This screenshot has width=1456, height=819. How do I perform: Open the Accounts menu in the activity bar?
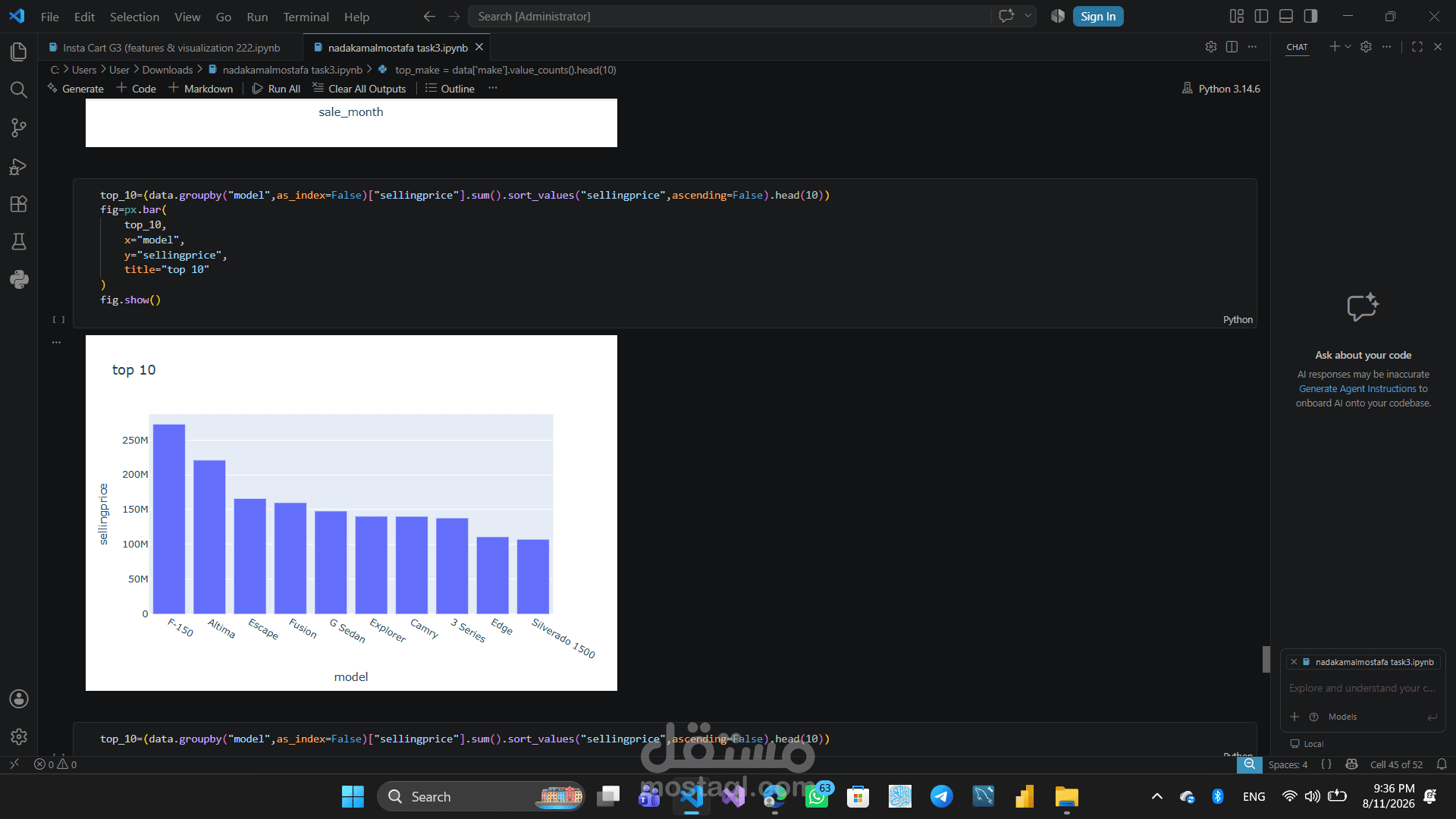pos(19,698)
